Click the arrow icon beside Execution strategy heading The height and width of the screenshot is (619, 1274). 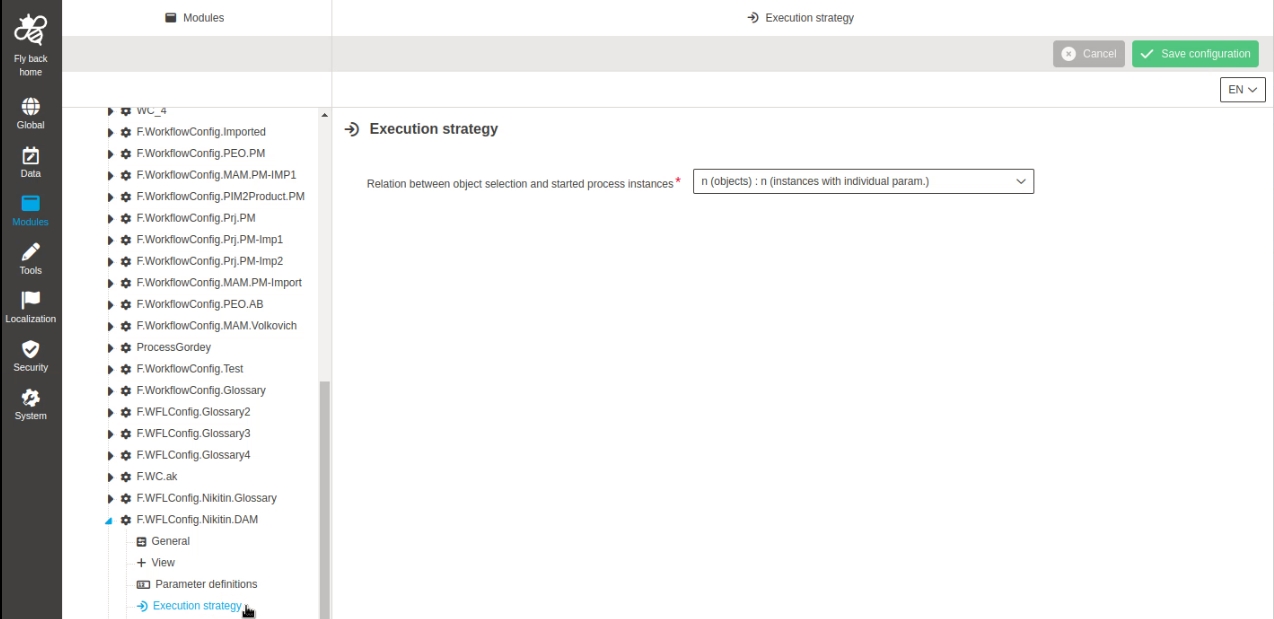[351, 129]
